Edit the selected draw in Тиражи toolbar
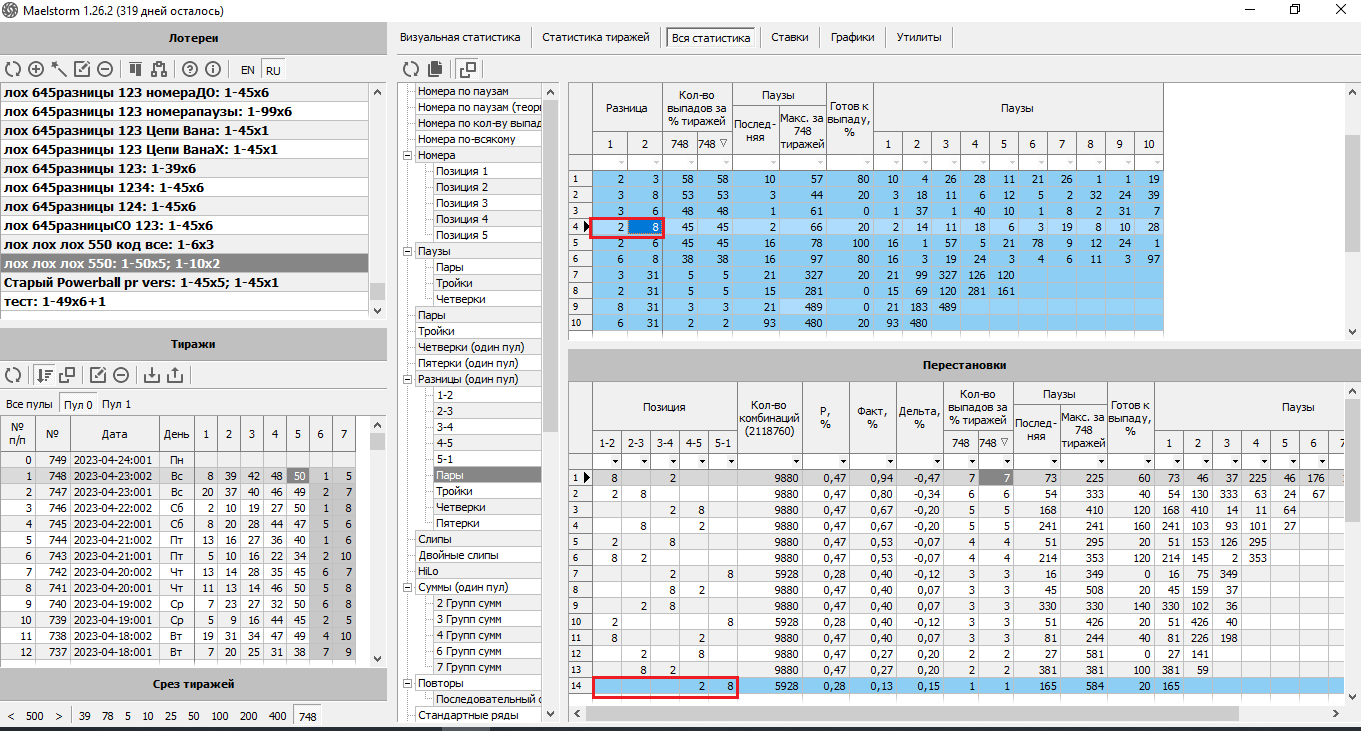 [x=98, y=375]
